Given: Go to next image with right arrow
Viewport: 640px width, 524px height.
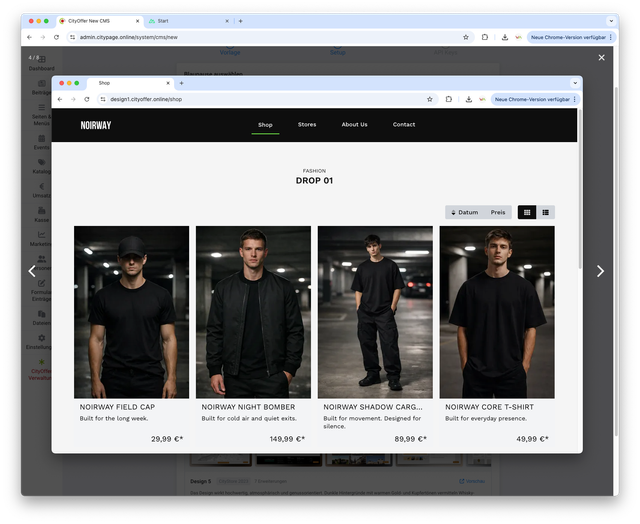Looking at the screenshot, I should click(600, 271).
